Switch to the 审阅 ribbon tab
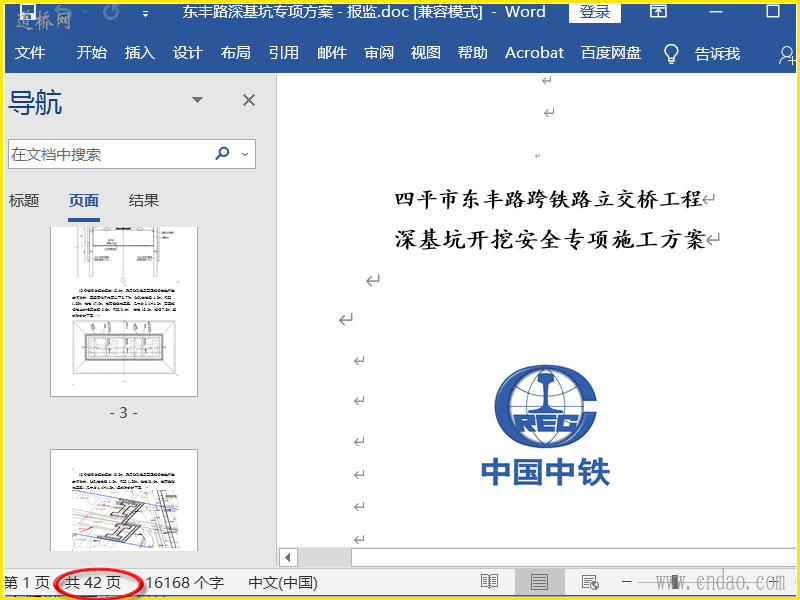800x600 pixels. 379,53
